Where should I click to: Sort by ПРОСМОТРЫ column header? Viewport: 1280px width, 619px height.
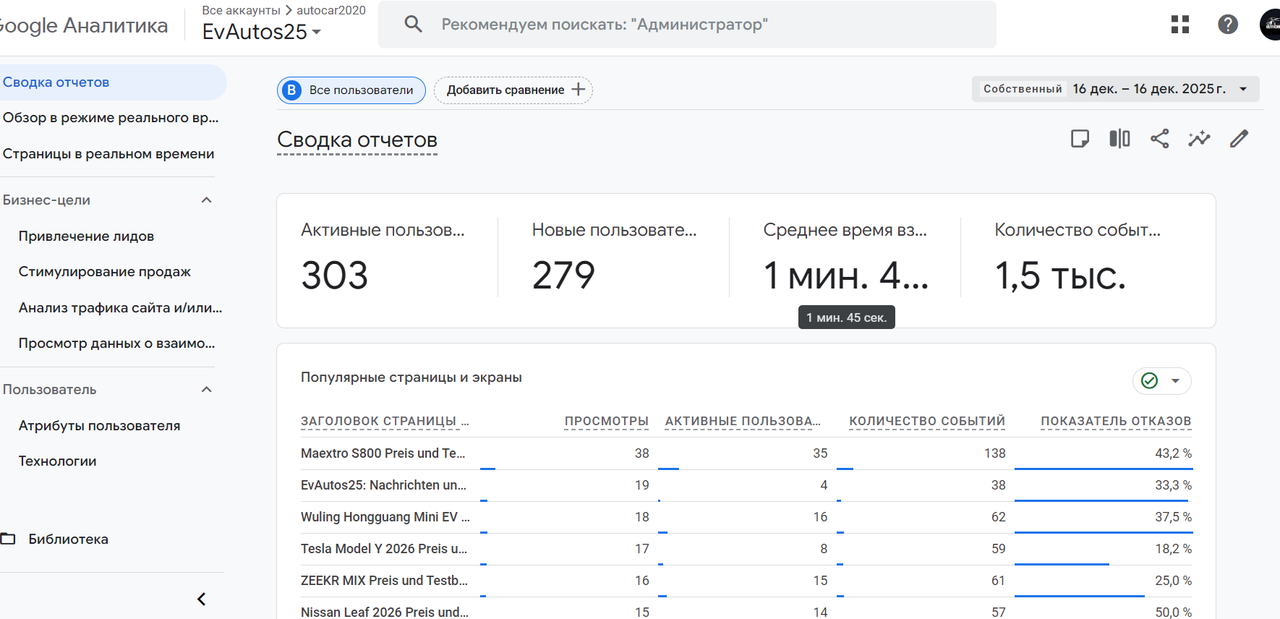point(606,421)
